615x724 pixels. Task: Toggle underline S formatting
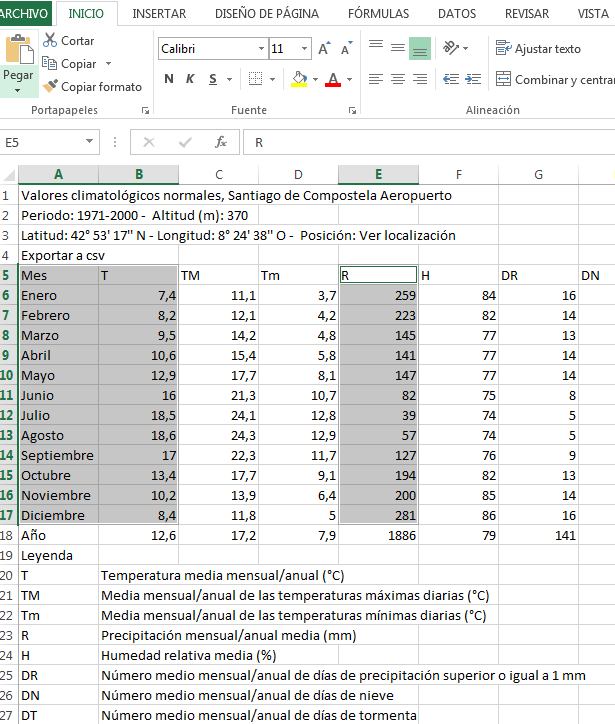(212, 79)
